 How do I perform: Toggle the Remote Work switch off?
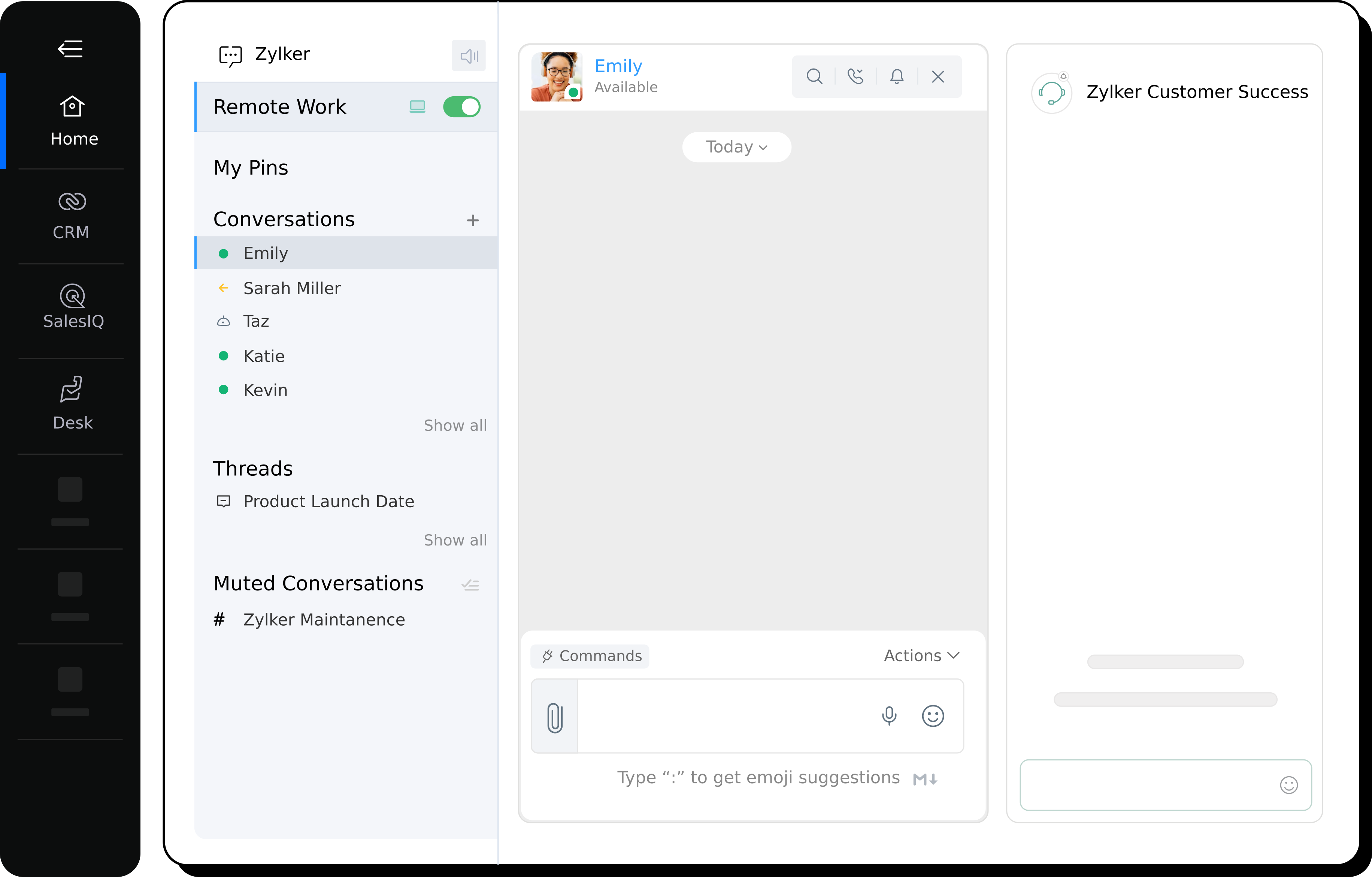tap(461, 107)
